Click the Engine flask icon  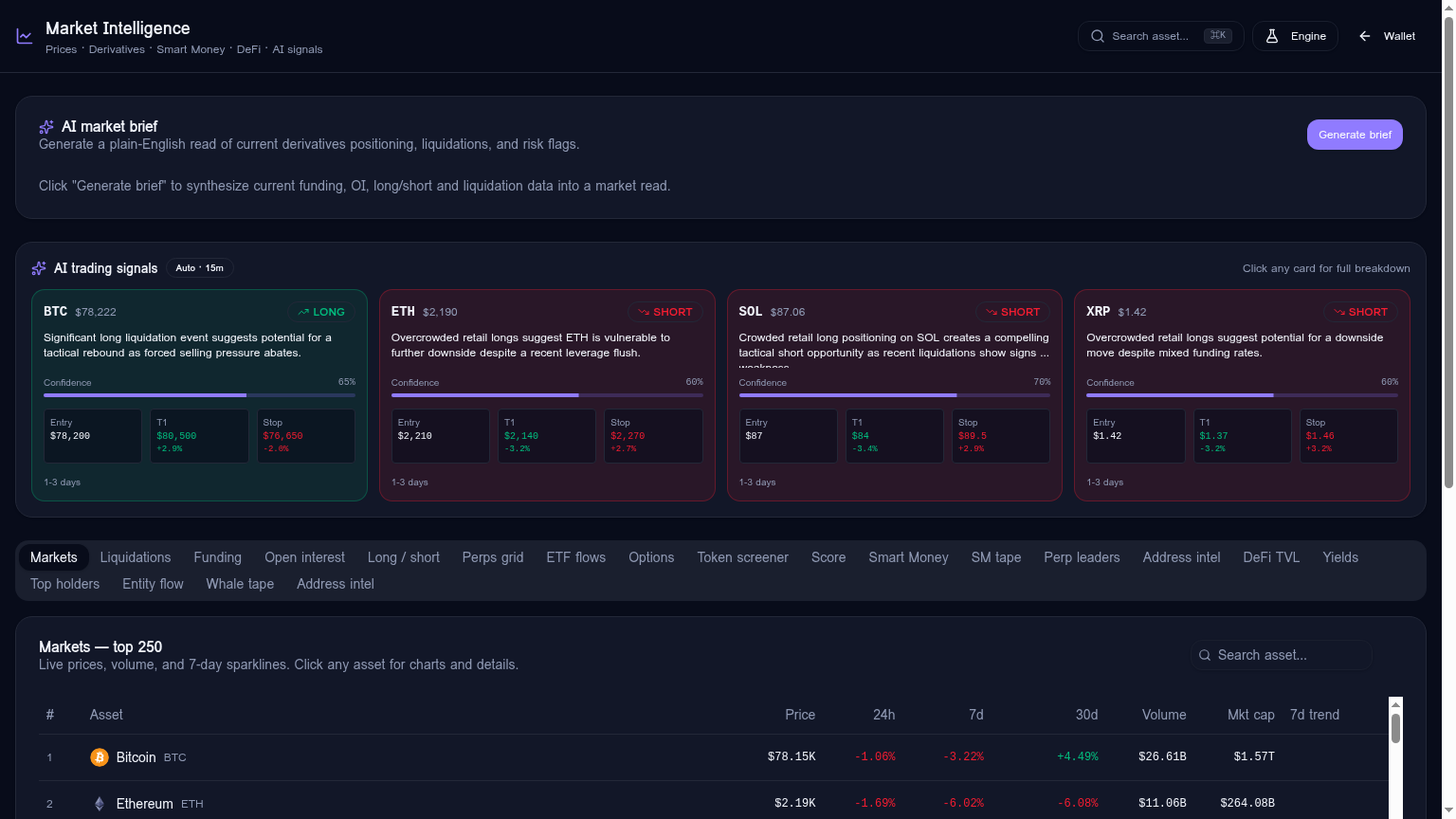pyautogui.click(x=1272, y=36)
